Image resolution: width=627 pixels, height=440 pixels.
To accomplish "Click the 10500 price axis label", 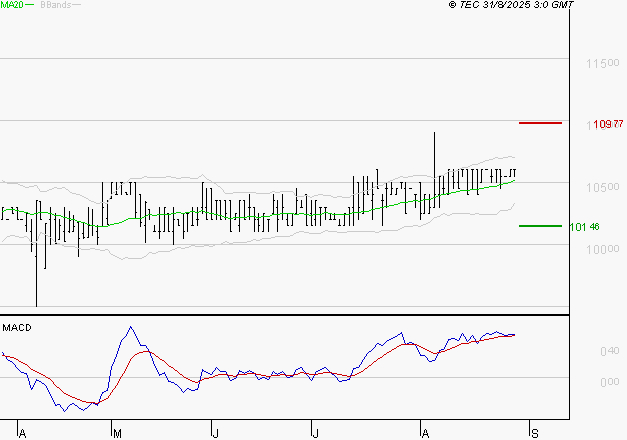I will [x=600, y=188].
